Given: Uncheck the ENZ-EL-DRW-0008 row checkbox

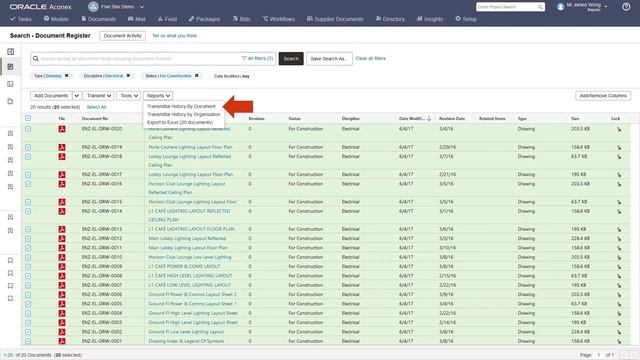Looking at the screenshot, I should [x=28, y=276].
